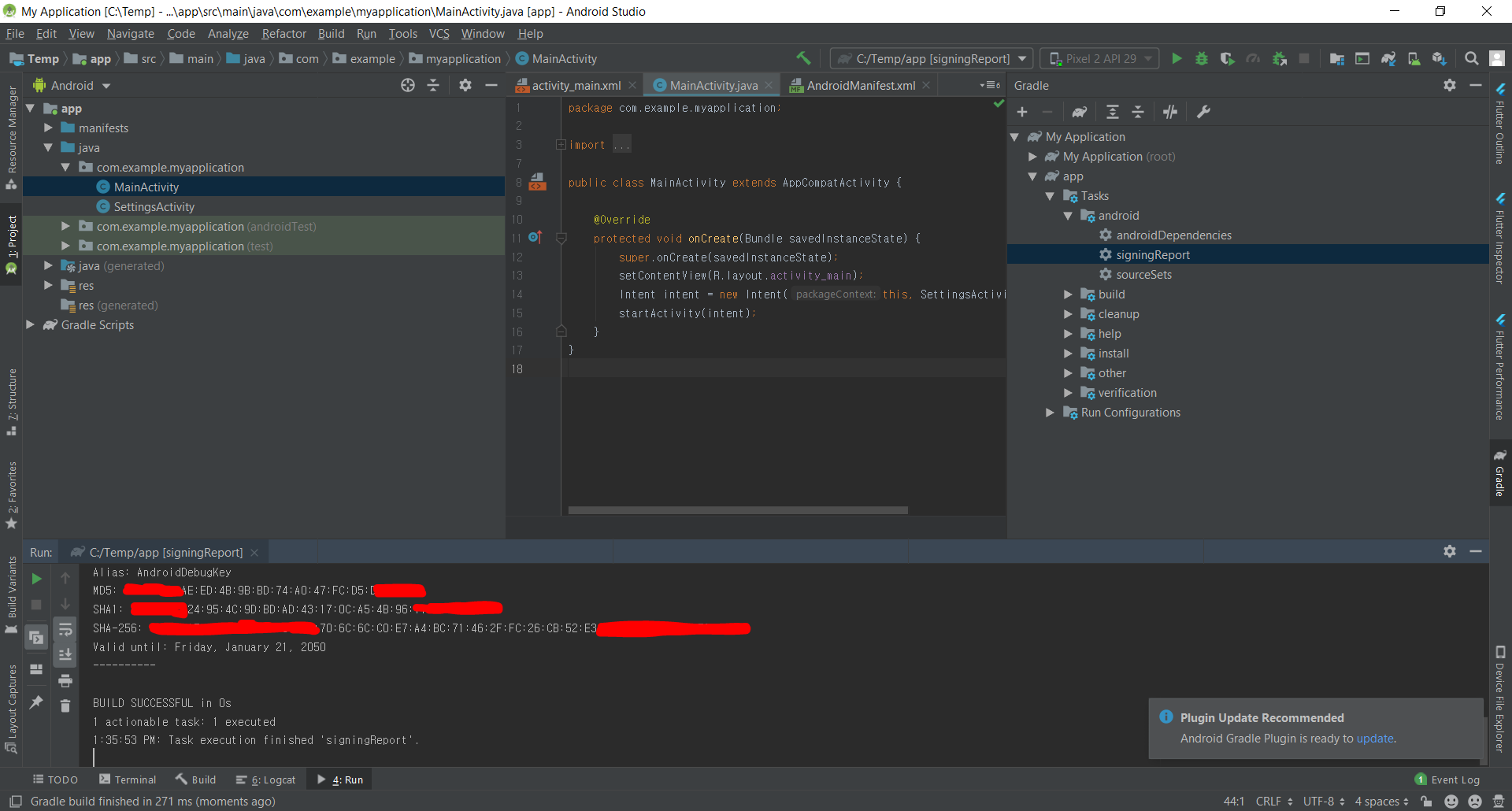This screenshot has width=1512, height=811.
Task: Click the UTF-8 encoding selector
Action: coord(1323,801)
